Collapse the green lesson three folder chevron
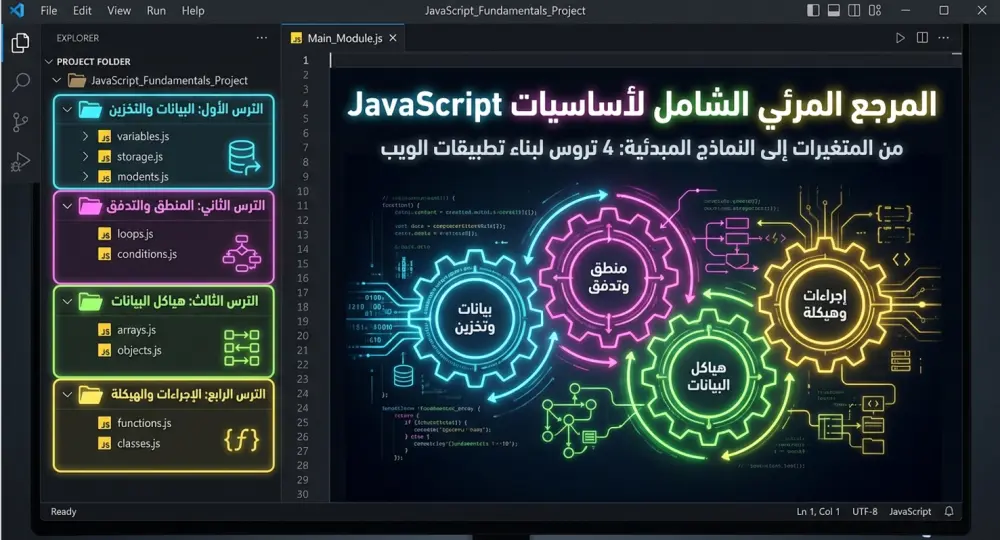 click(67, 301)
